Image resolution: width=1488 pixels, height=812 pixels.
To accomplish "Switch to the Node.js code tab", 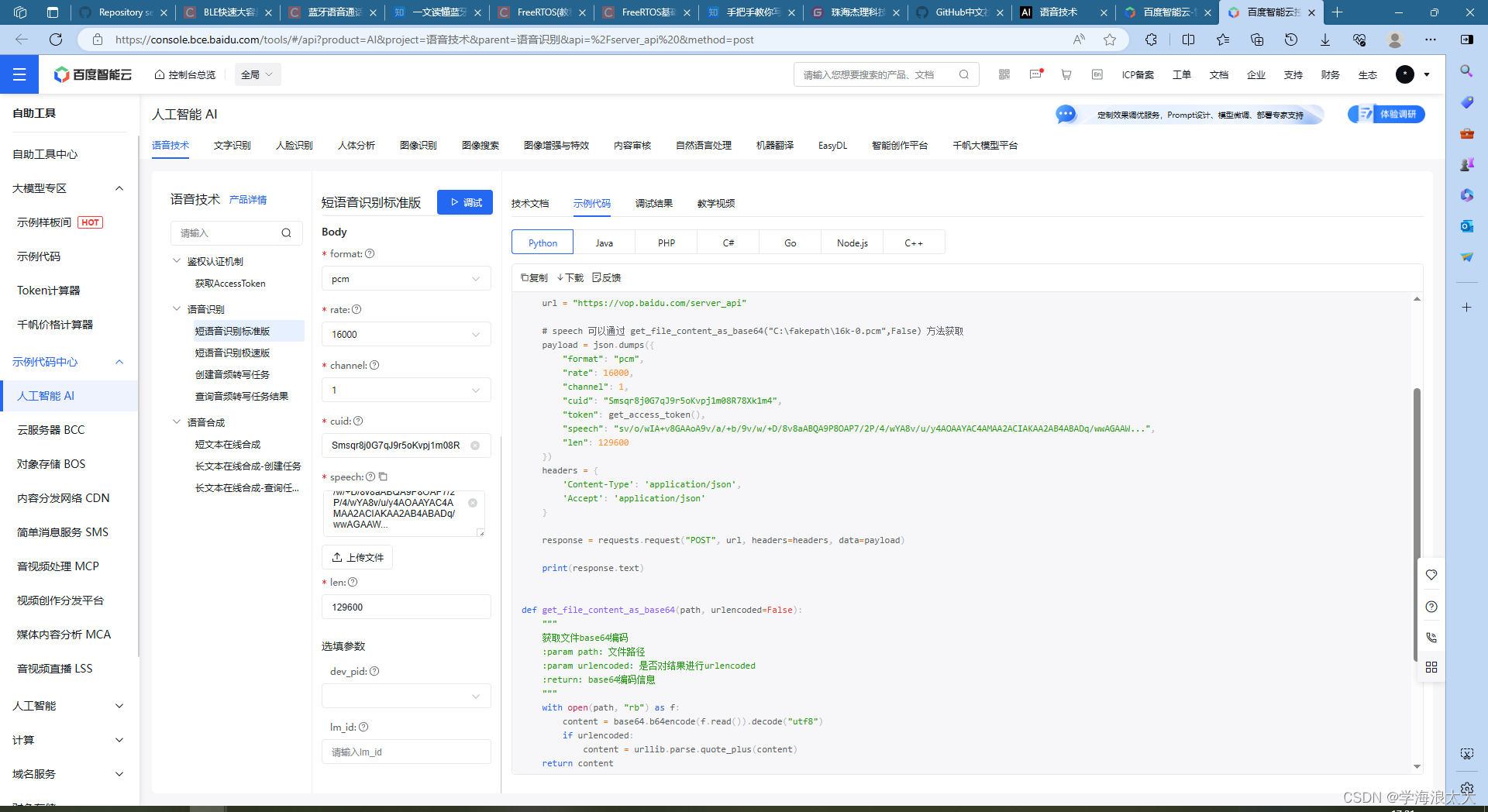I will point(852,243).
